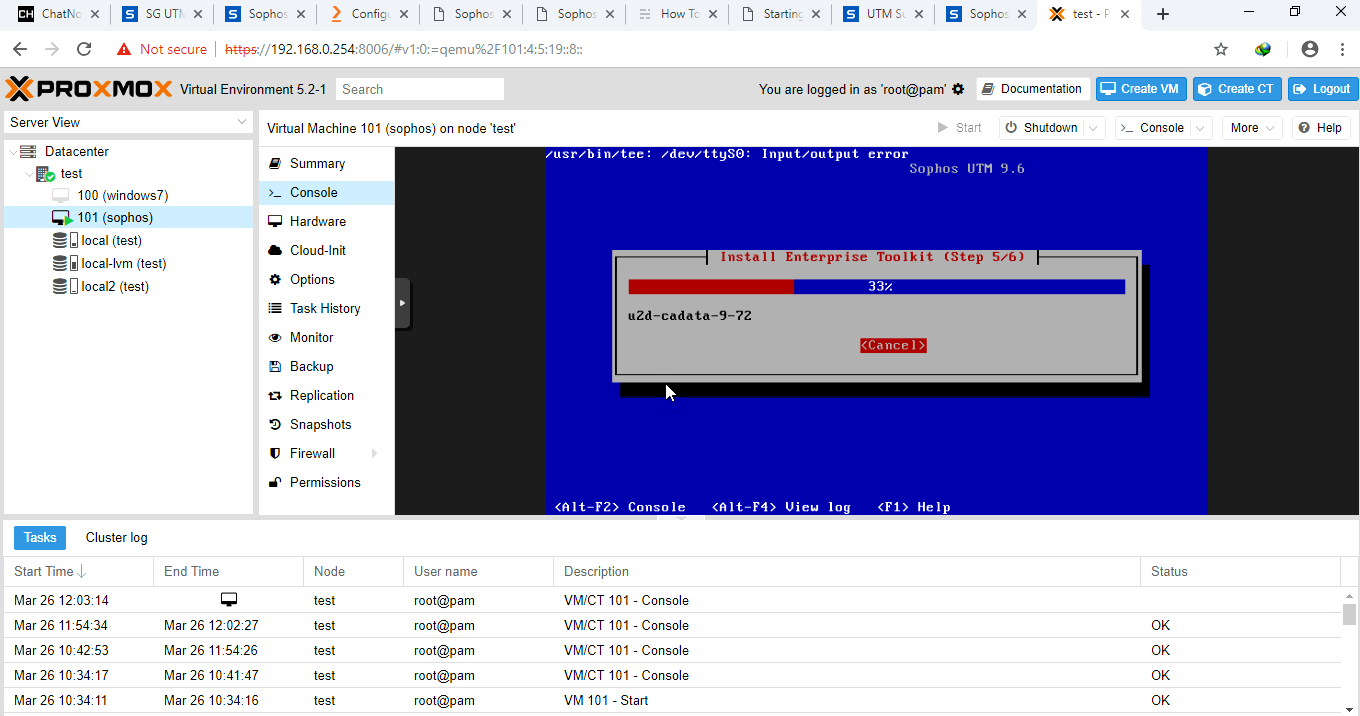
Task: Click the Firewall shield icon
Action: (x=275, y=453)
